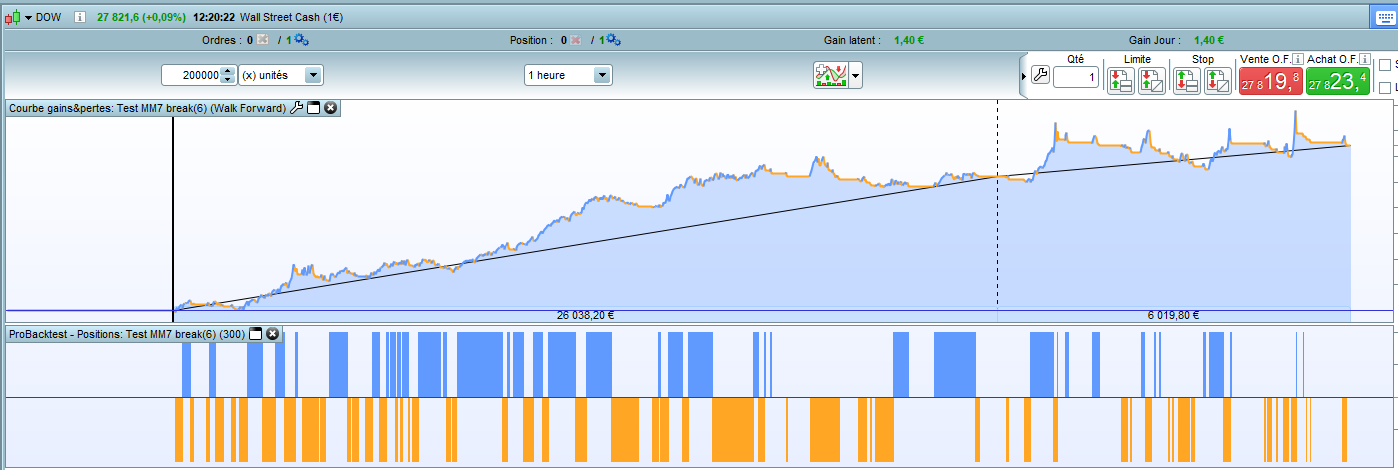Tick the upper checkbox right of Achat
The height and width of the screenshot is (470, 1398).
point(1385,65)
